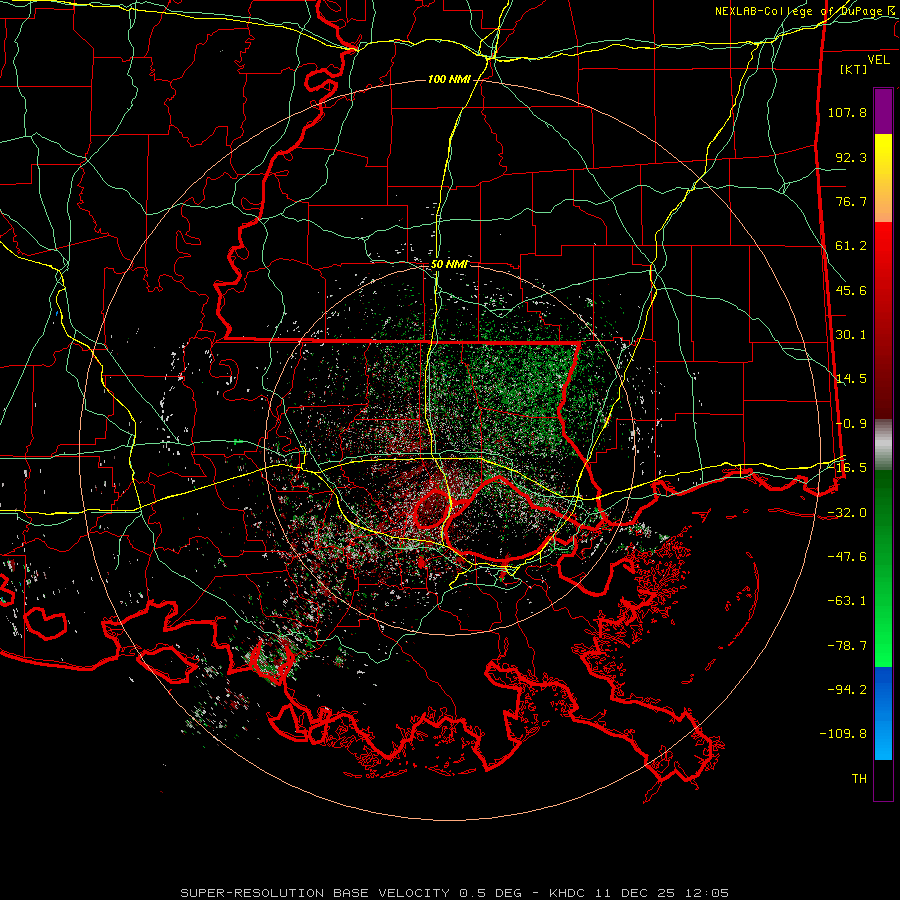Click the VEL legend title
Viewport: 900px width, 900px height.
pos(878,60)
